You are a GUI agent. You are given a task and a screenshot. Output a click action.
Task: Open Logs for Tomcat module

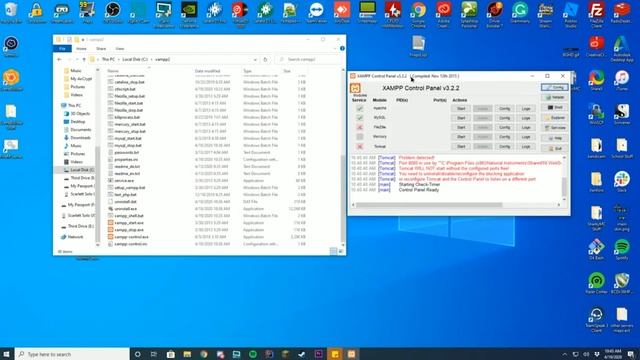point(526,147)
